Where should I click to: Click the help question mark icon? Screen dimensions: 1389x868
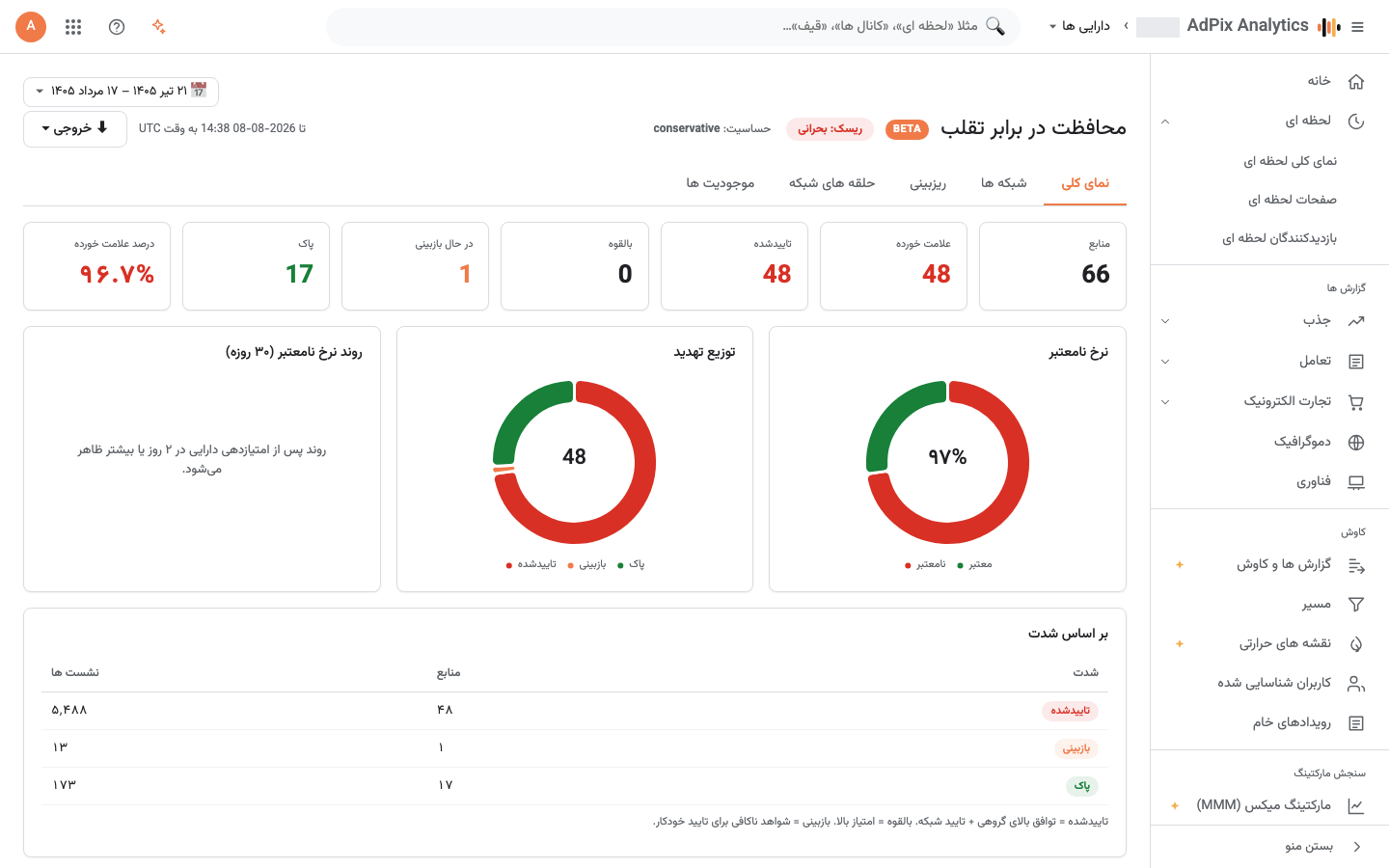click(117, 27)
